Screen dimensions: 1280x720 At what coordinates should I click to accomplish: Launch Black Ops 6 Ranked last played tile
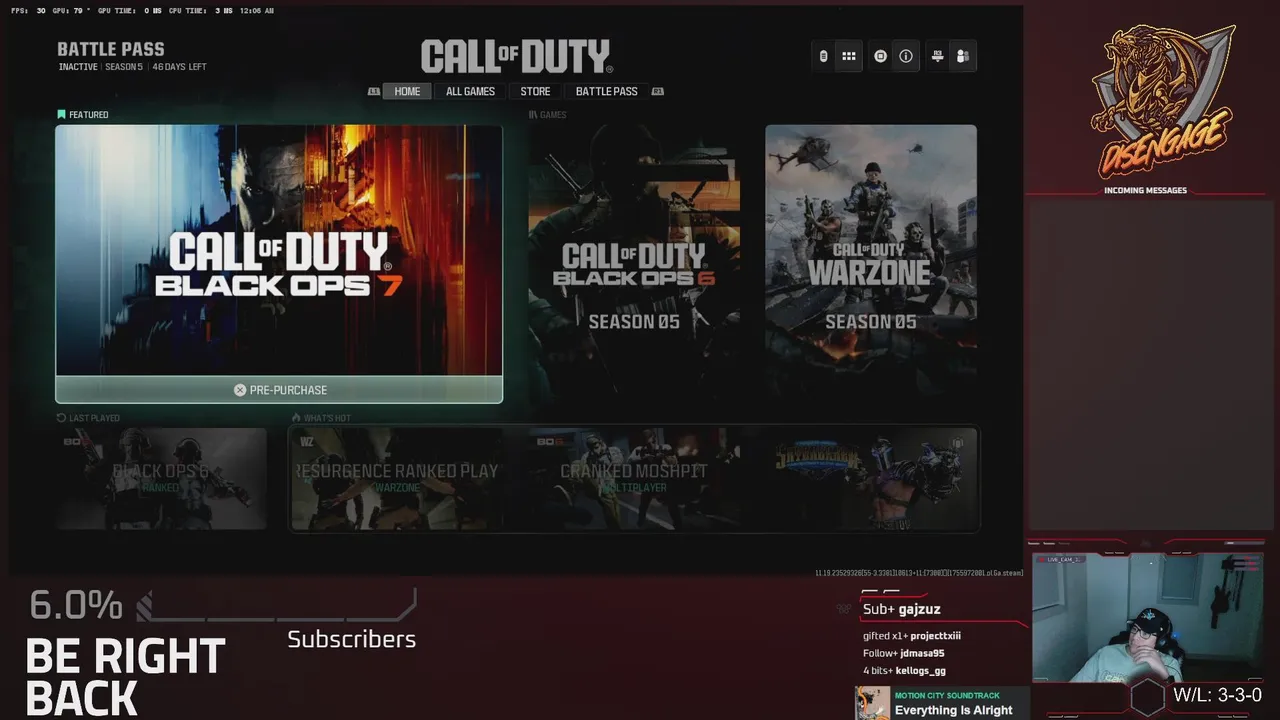[x=161, y=479]
